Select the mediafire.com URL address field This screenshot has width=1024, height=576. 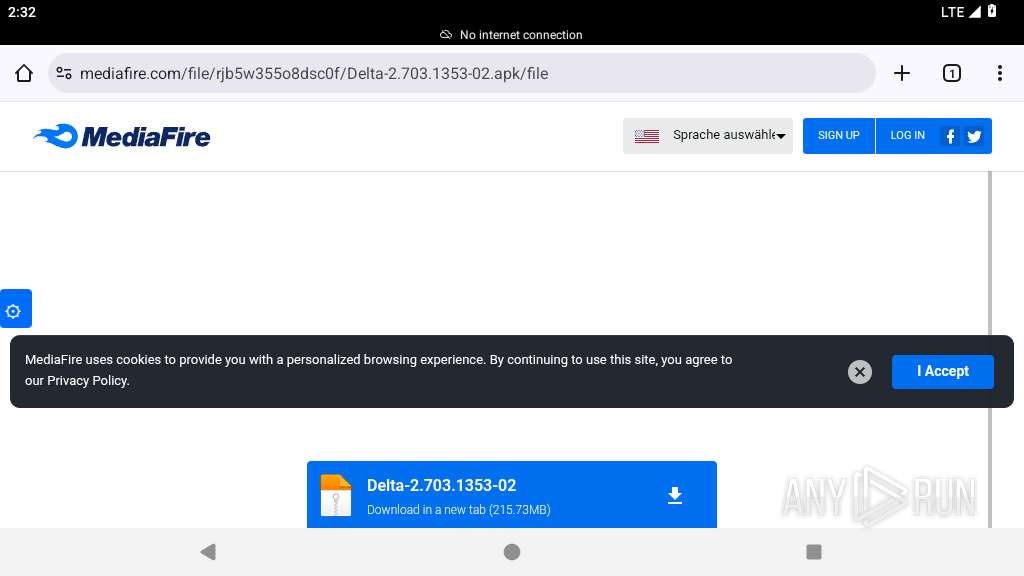point(462,73)
